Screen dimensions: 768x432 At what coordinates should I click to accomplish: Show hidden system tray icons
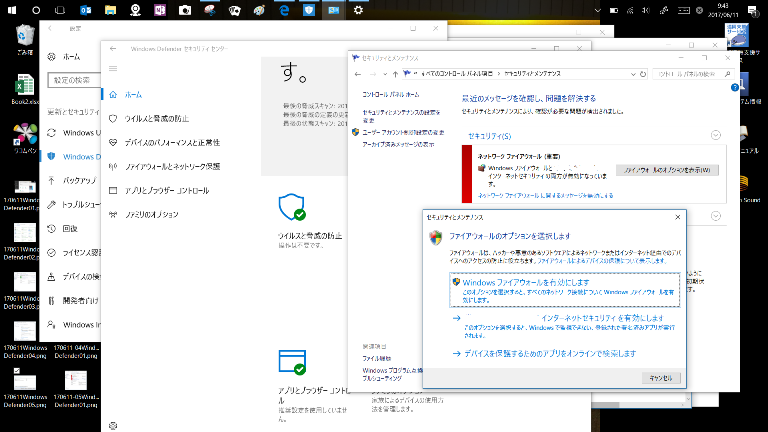pyautogui.click(x=597, y=10)
